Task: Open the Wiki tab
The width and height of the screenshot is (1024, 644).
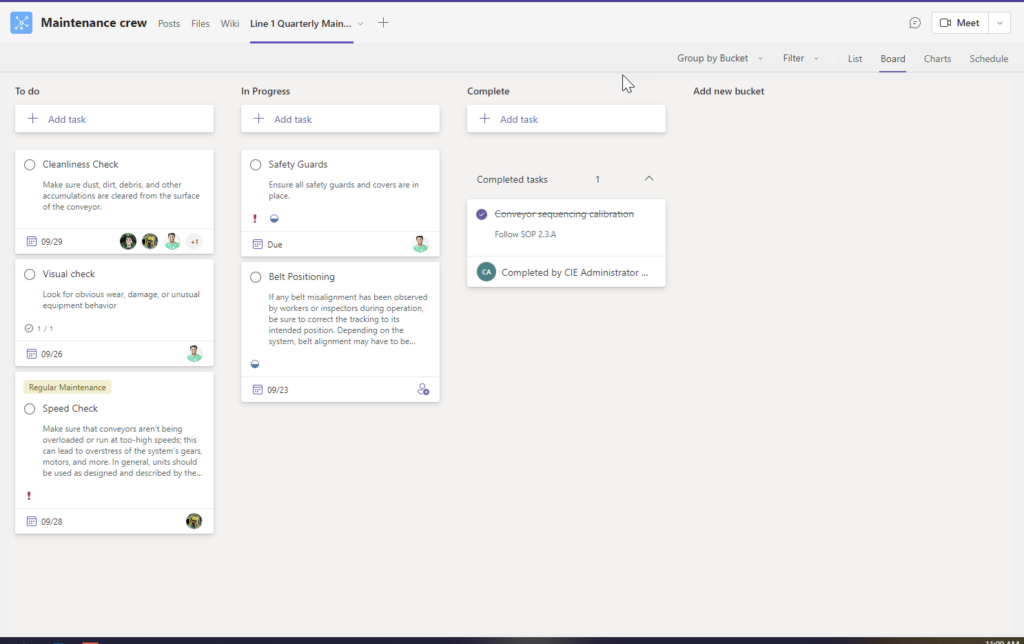Action: click(x=230, y=23)
